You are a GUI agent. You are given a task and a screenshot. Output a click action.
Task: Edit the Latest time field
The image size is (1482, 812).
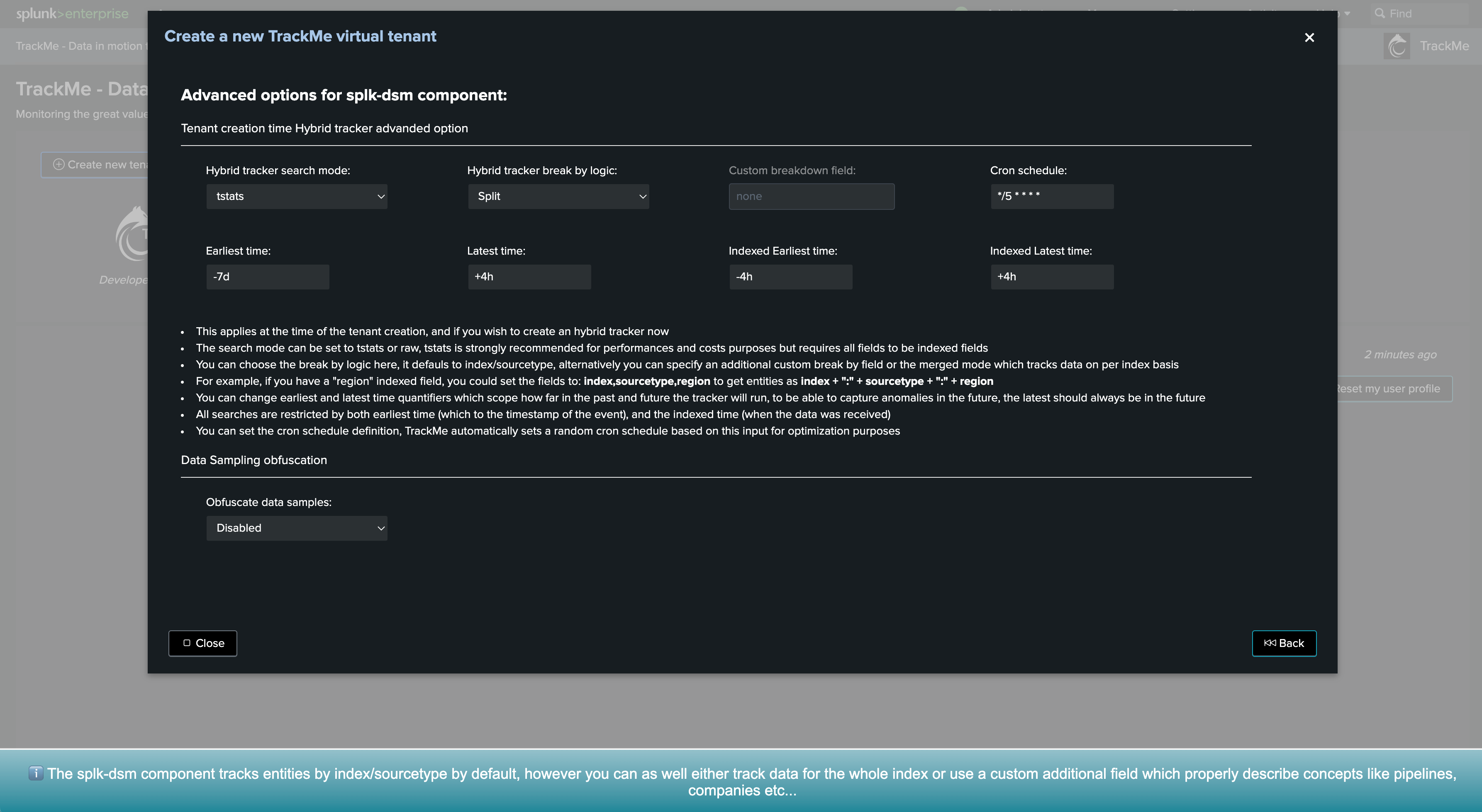(x=529, y=277)
